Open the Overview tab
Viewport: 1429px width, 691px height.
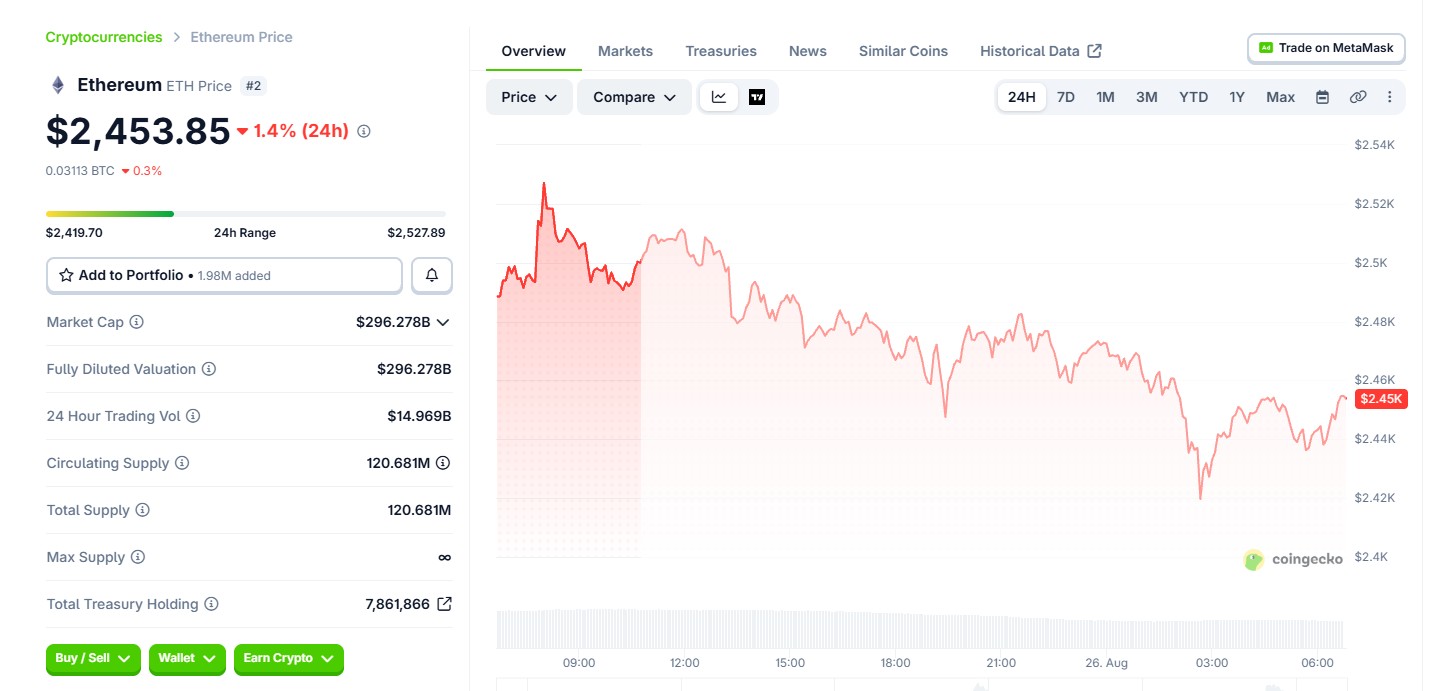coord(534,51)
